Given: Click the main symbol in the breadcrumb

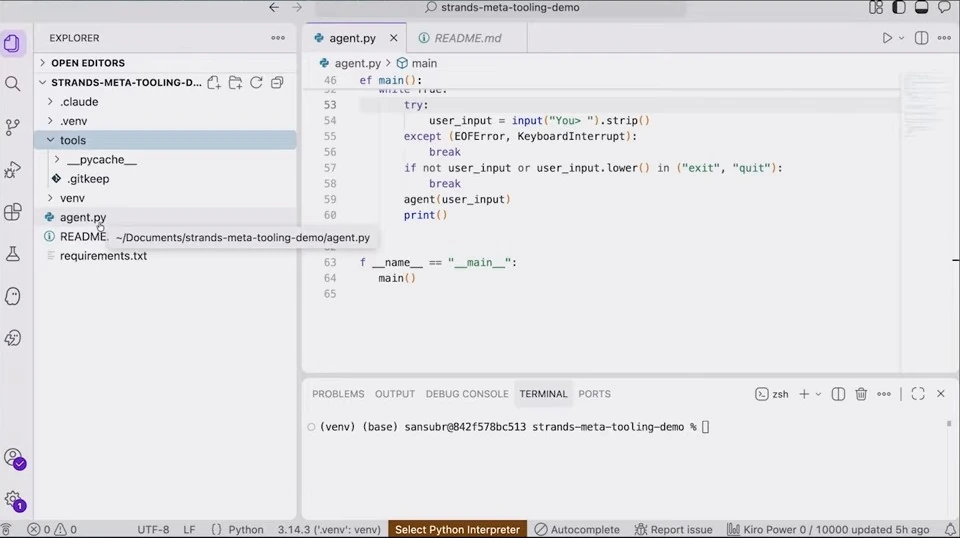Looking at the screenshot, I should [416, 63].
